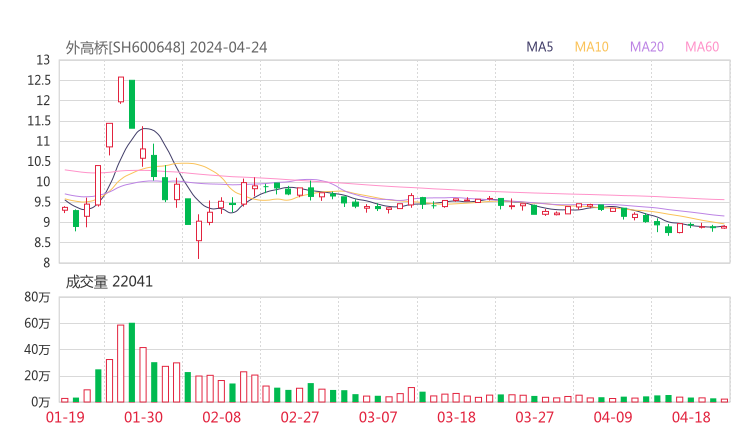Click the 80万 volume axis label
Viewport: 740px width, 440px height.
38,298
